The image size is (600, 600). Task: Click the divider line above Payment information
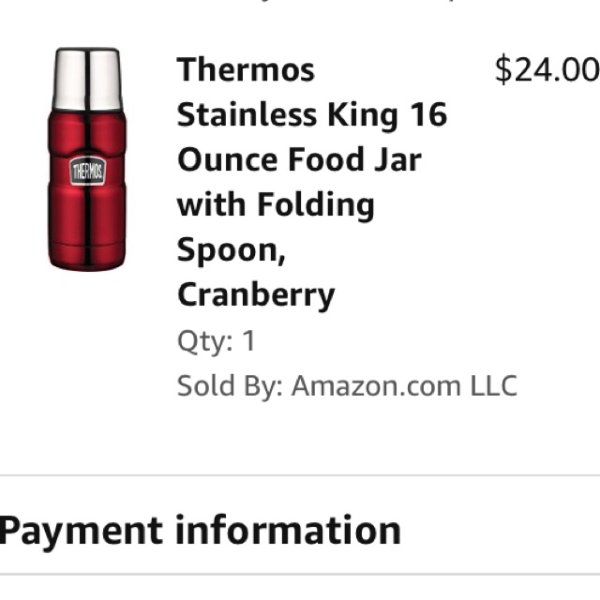[x=300, y=476]
